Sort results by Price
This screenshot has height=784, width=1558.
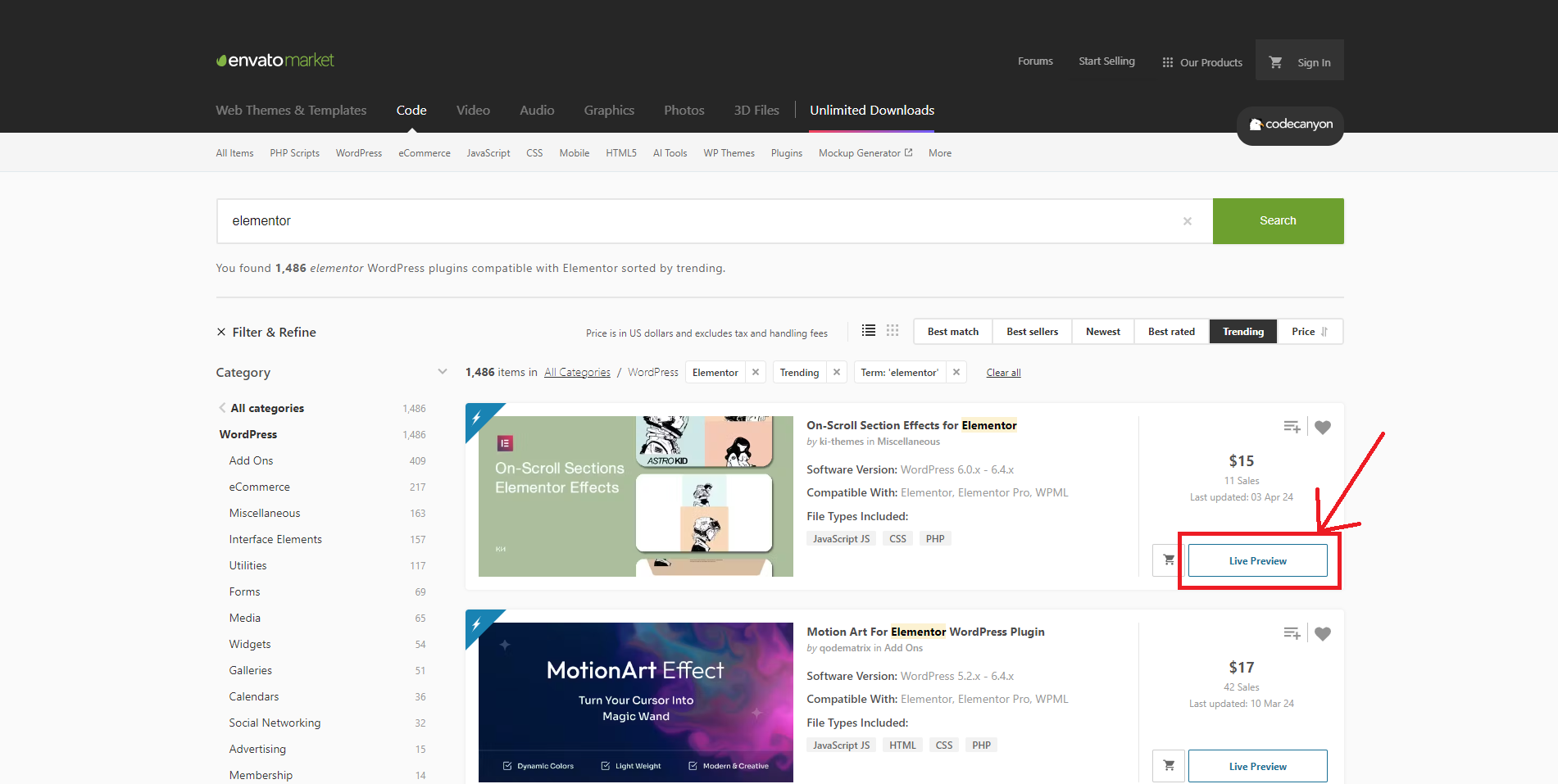point(1309,332)
